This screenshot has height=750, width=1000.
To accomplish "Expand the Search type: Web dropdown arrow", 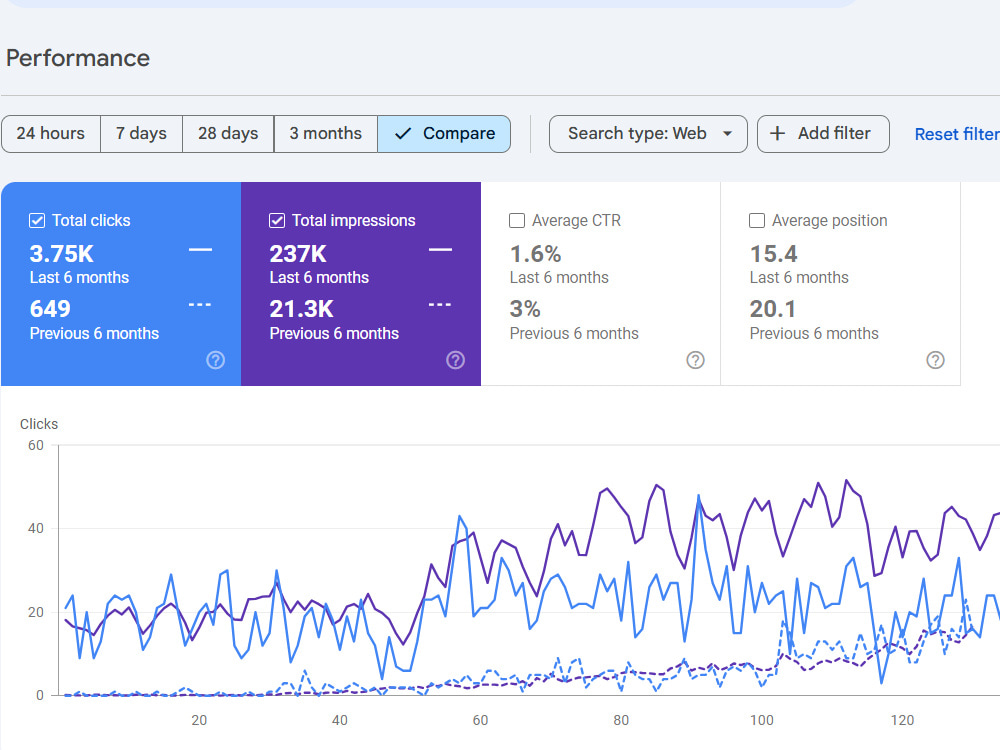I will [x=727, y=134].
